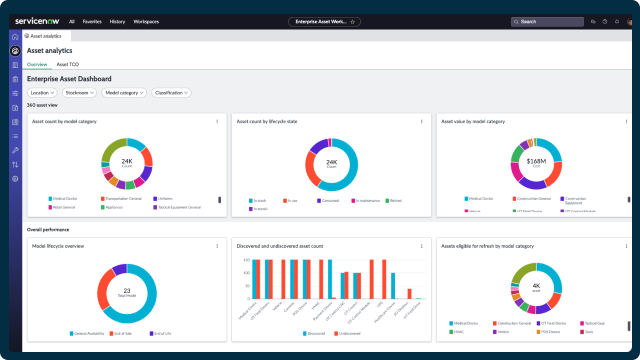Open the Favorites menu
The width and height of the screenshot is (640, 360).
tap(92, 22)
